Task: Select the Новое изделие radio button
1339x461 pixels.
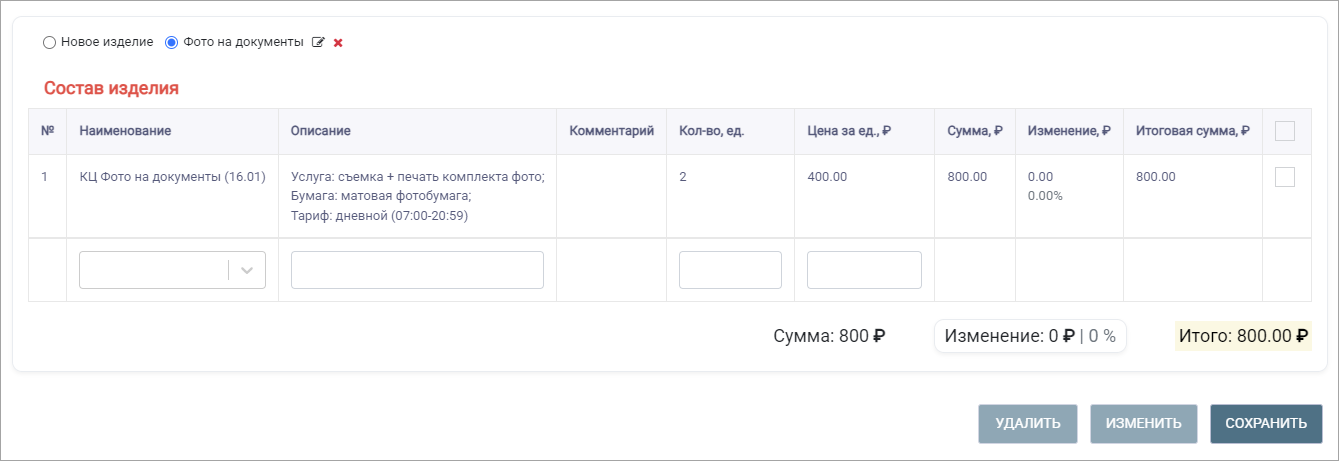Action: [49, 43]
